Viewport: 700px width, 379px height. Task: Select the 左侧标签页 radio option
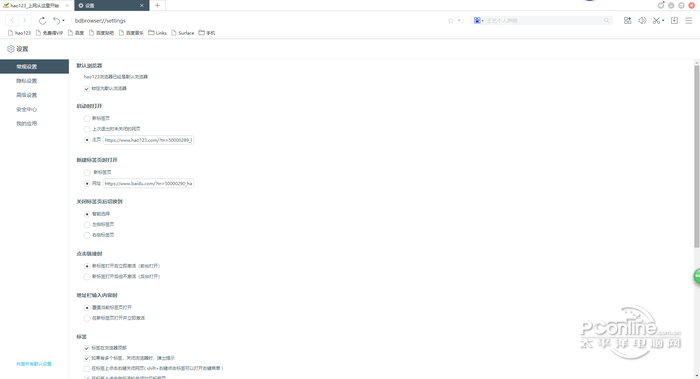tap(87, 225)
